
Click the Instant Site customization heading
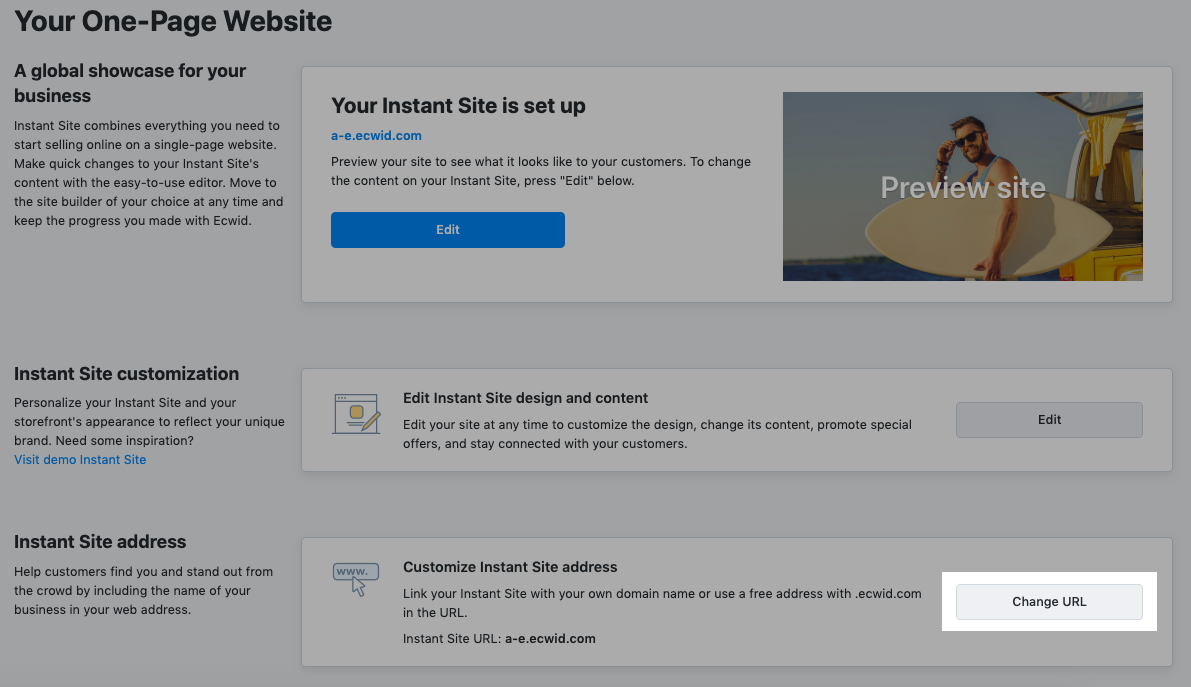point(126,374)
